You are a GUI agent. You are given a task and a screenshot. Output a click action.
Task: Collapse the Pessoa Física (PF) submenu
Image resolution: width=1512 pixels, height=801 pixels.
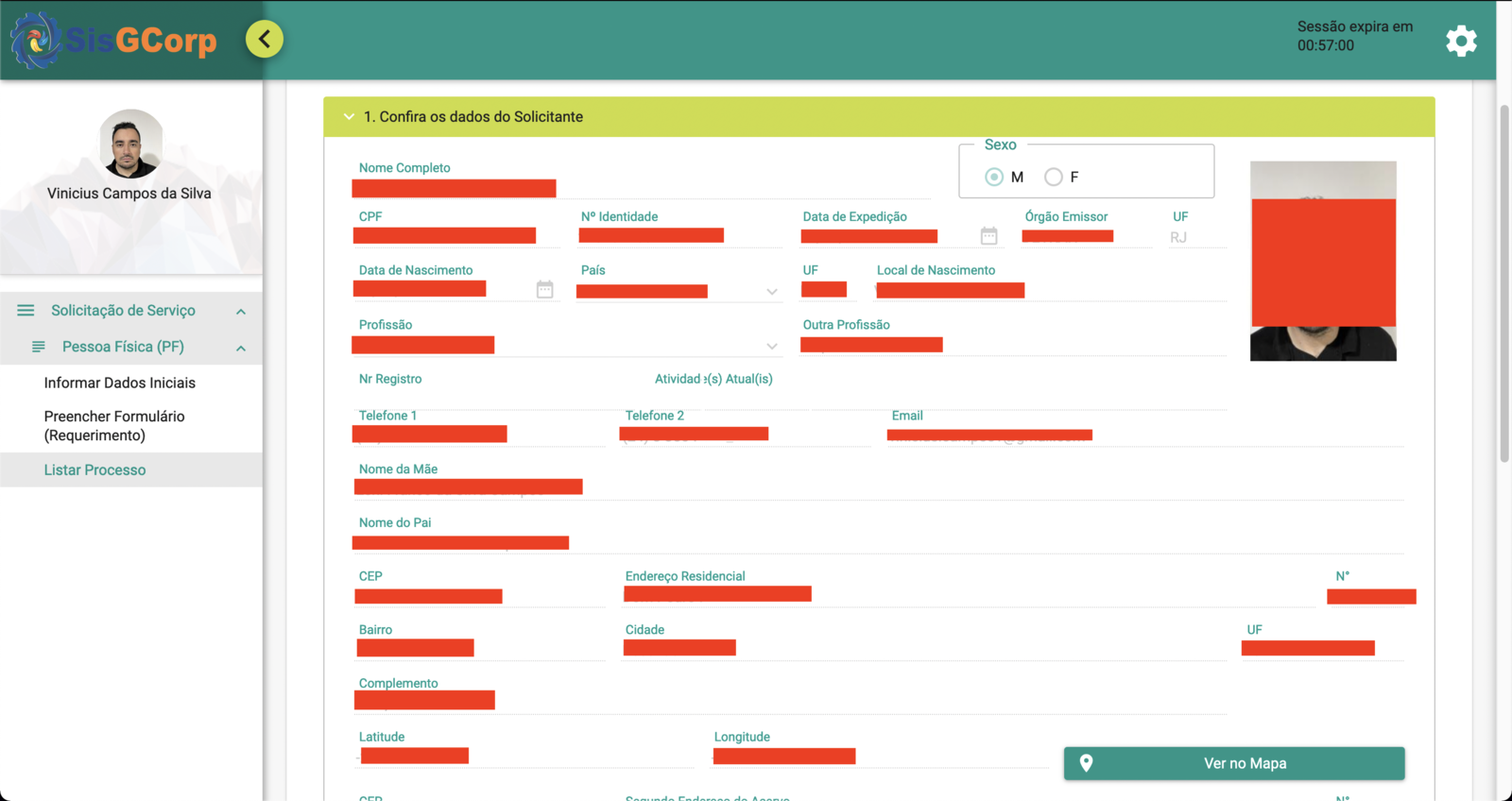[241, 349]
